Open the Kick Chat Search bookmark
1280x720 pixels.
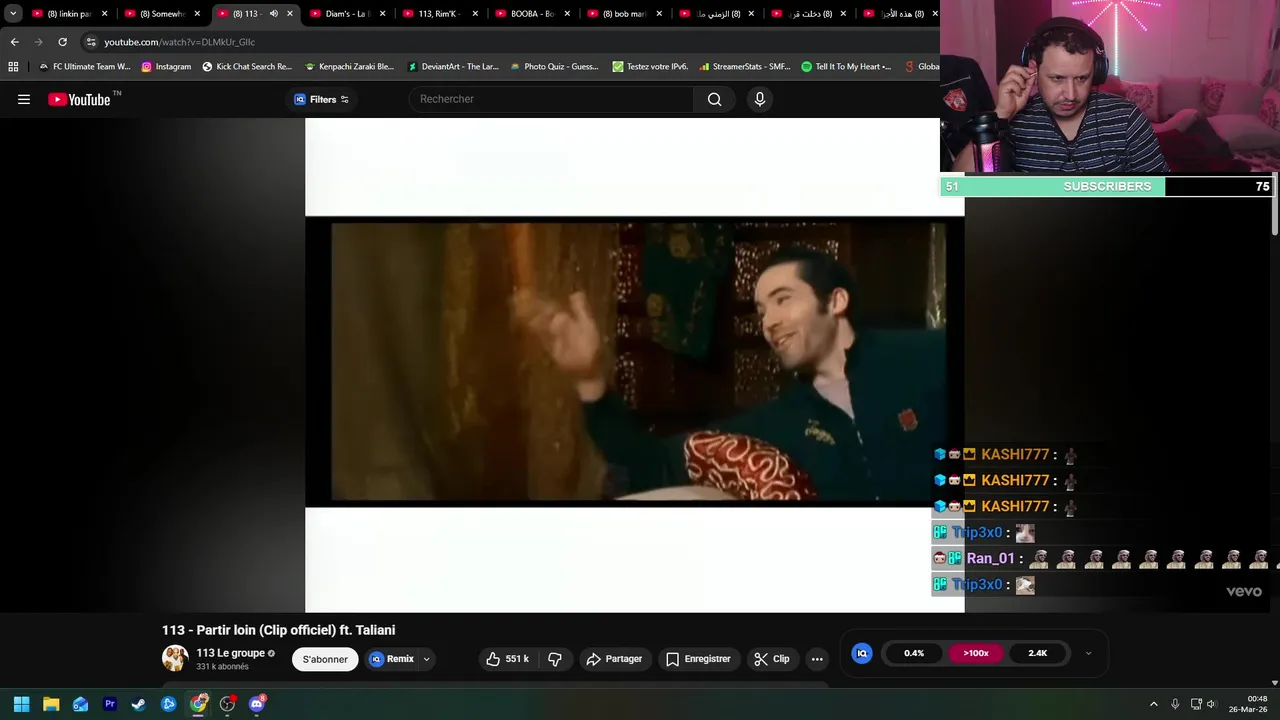tap(247, 67)
